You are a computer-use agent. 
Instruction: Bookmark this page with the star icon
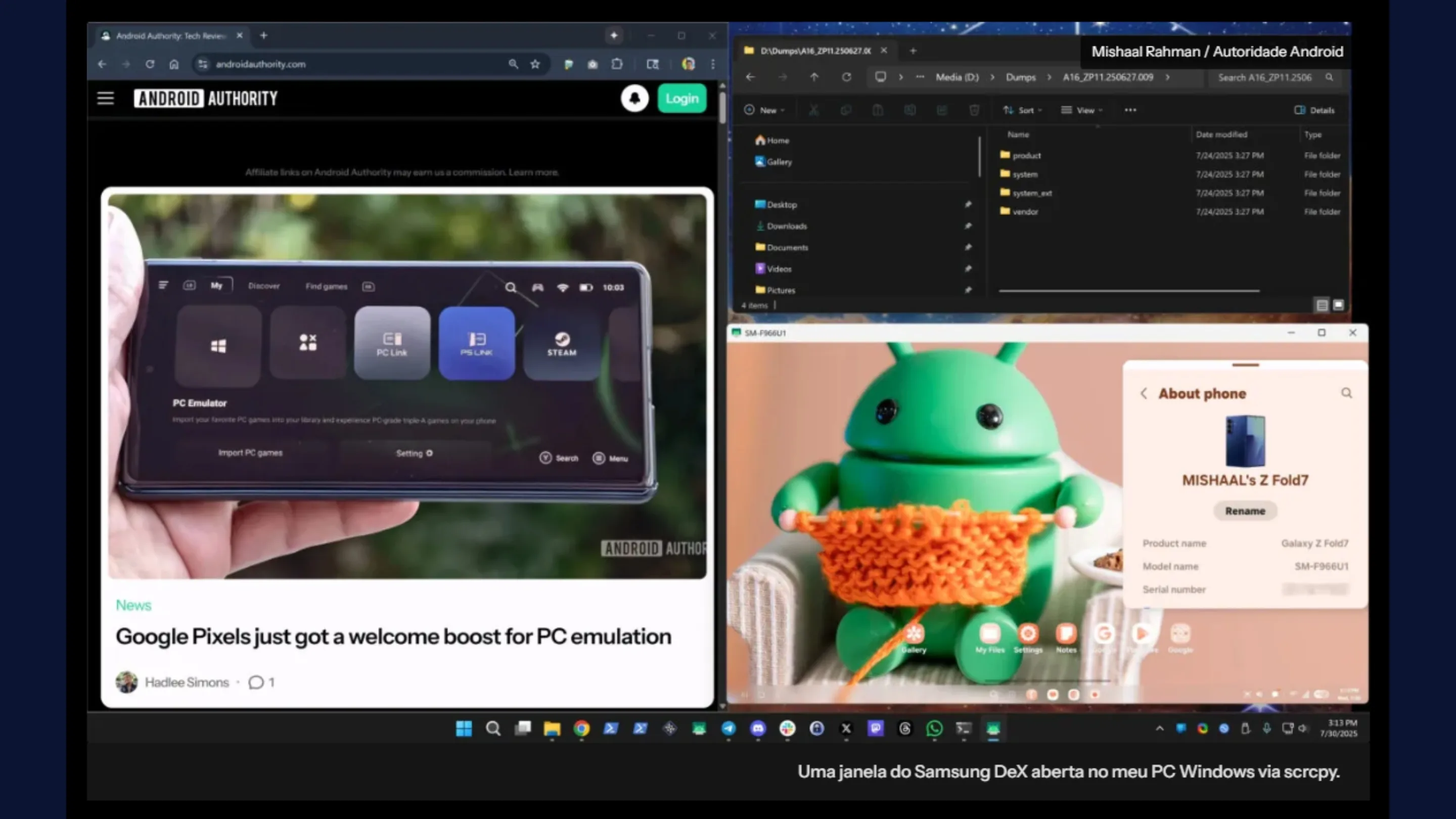535,64
